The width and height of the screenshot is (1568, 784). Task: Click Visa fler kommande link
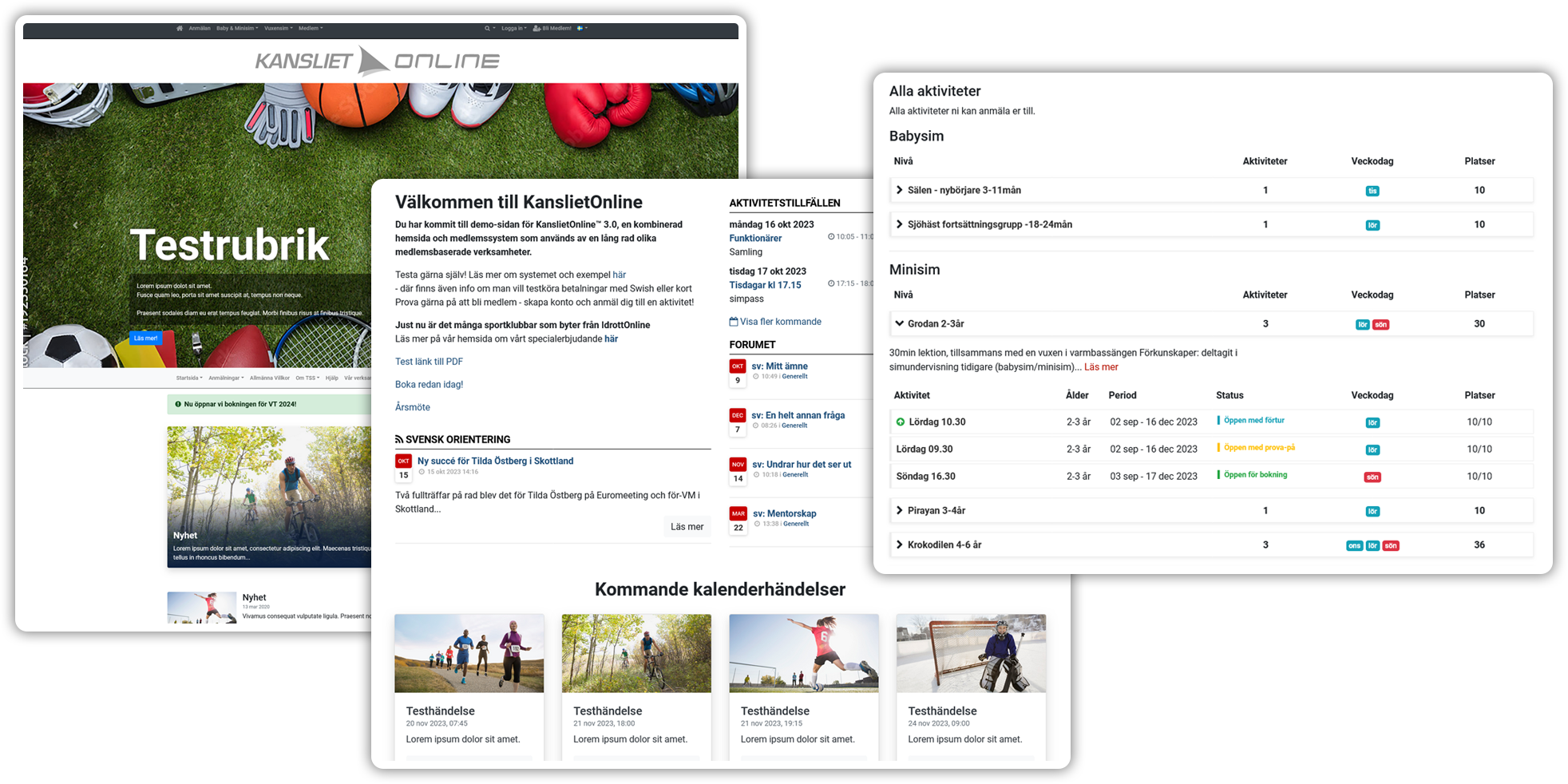tap(781, 322)
